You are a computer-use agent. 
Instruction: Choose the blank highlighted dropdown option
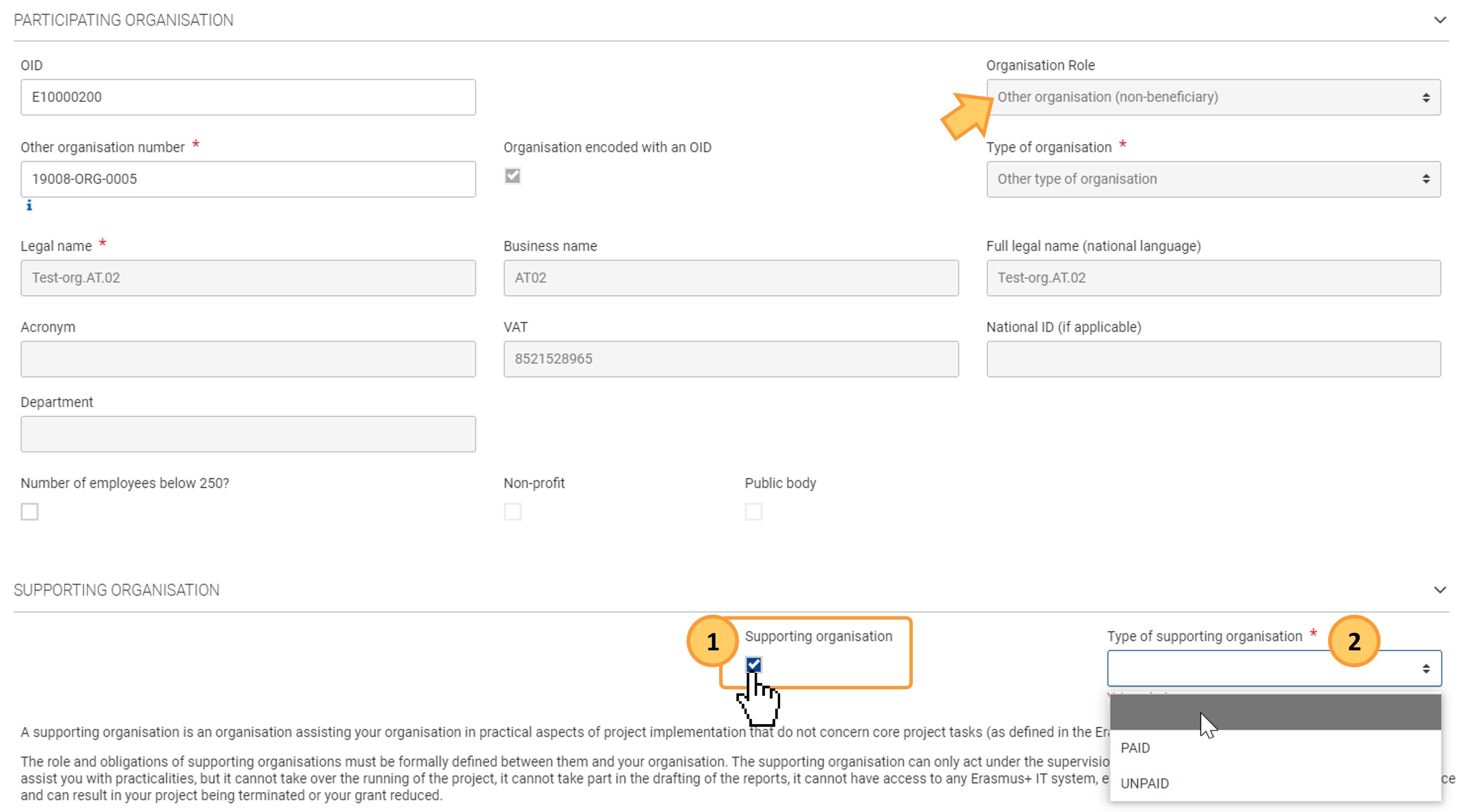tap(1275, 713)
